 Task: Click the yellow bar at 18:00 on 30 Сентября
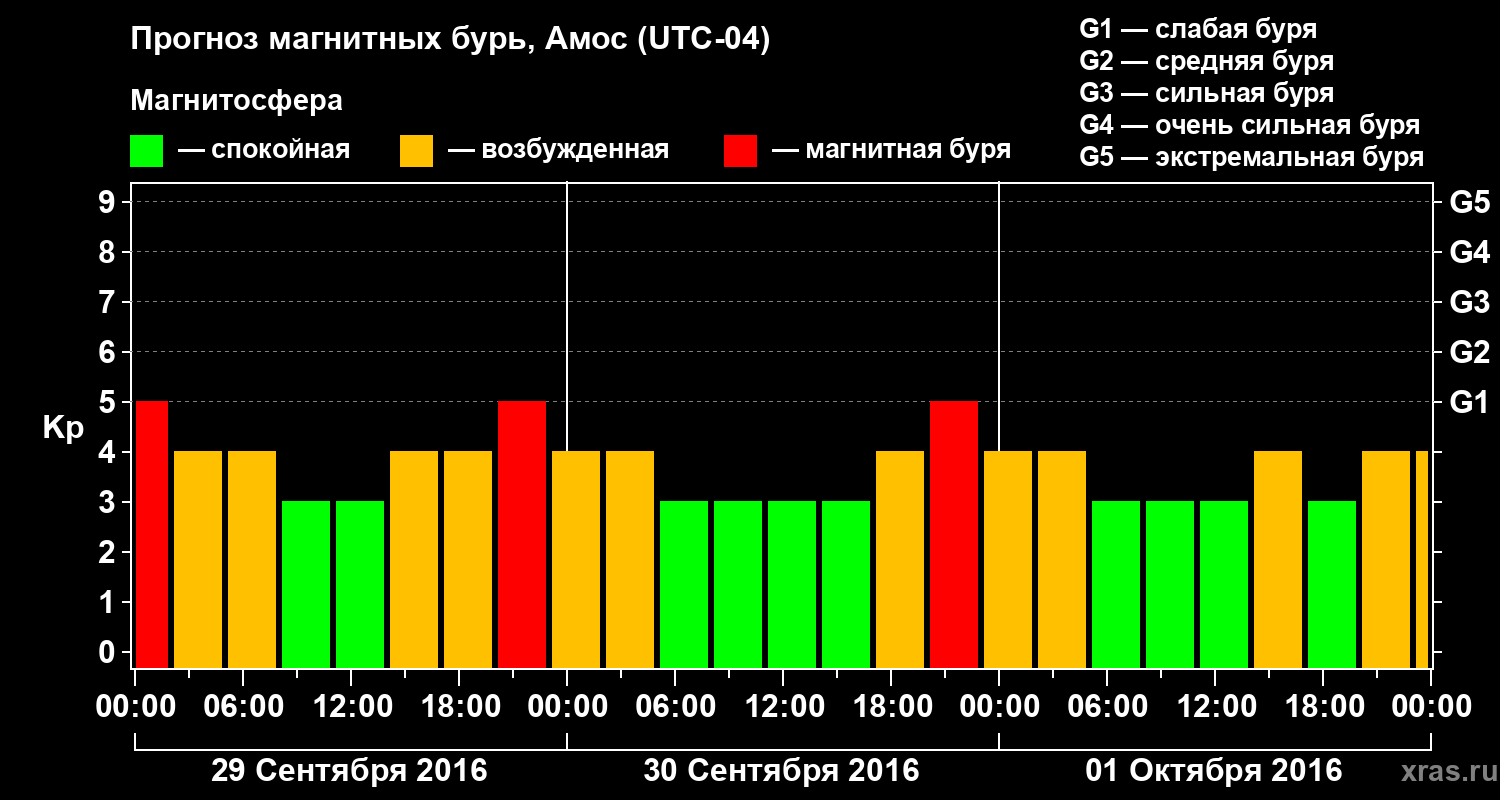click(900, 559)
